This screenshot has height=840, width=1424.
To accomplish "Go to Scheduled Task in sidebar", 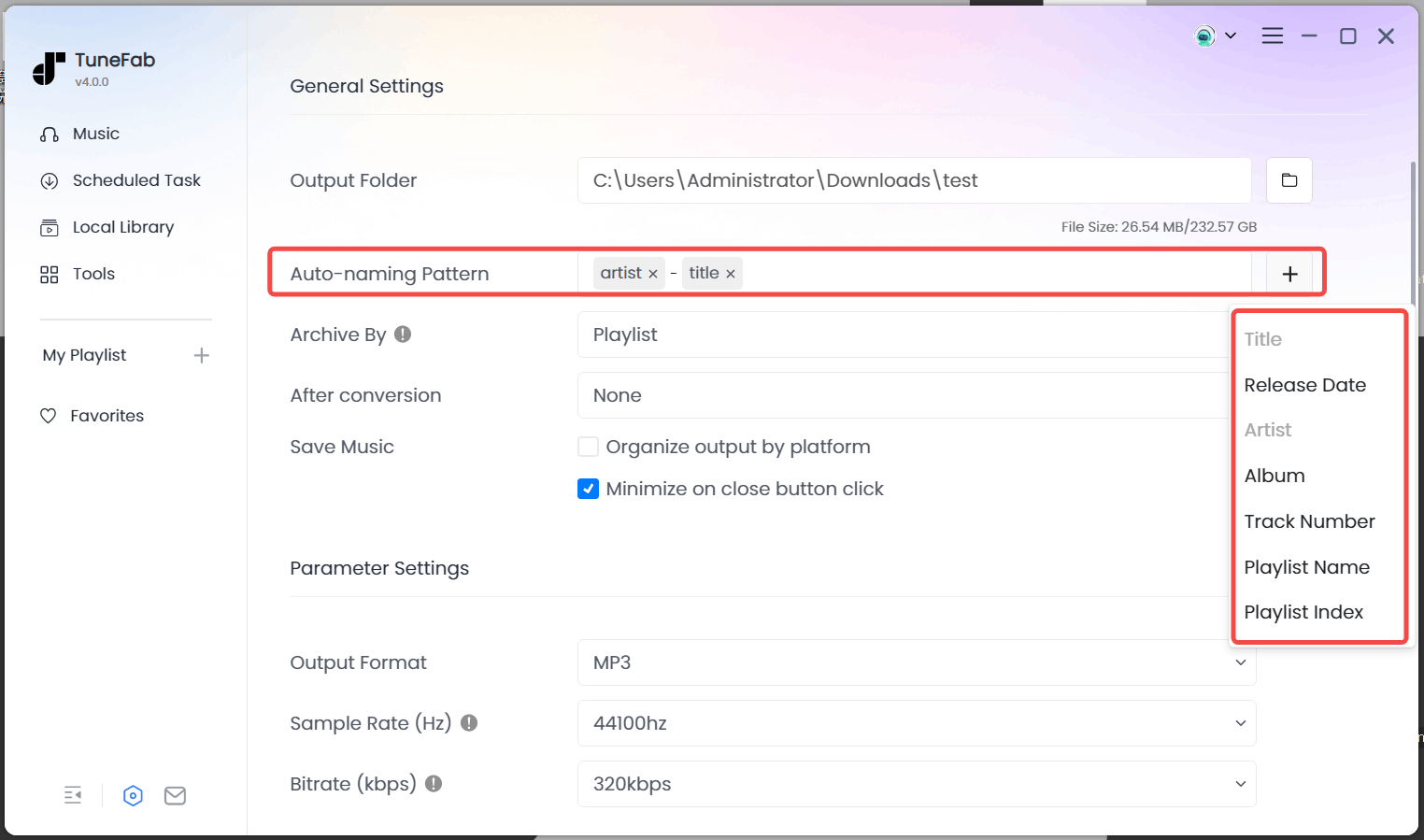I will pos(136,180).
